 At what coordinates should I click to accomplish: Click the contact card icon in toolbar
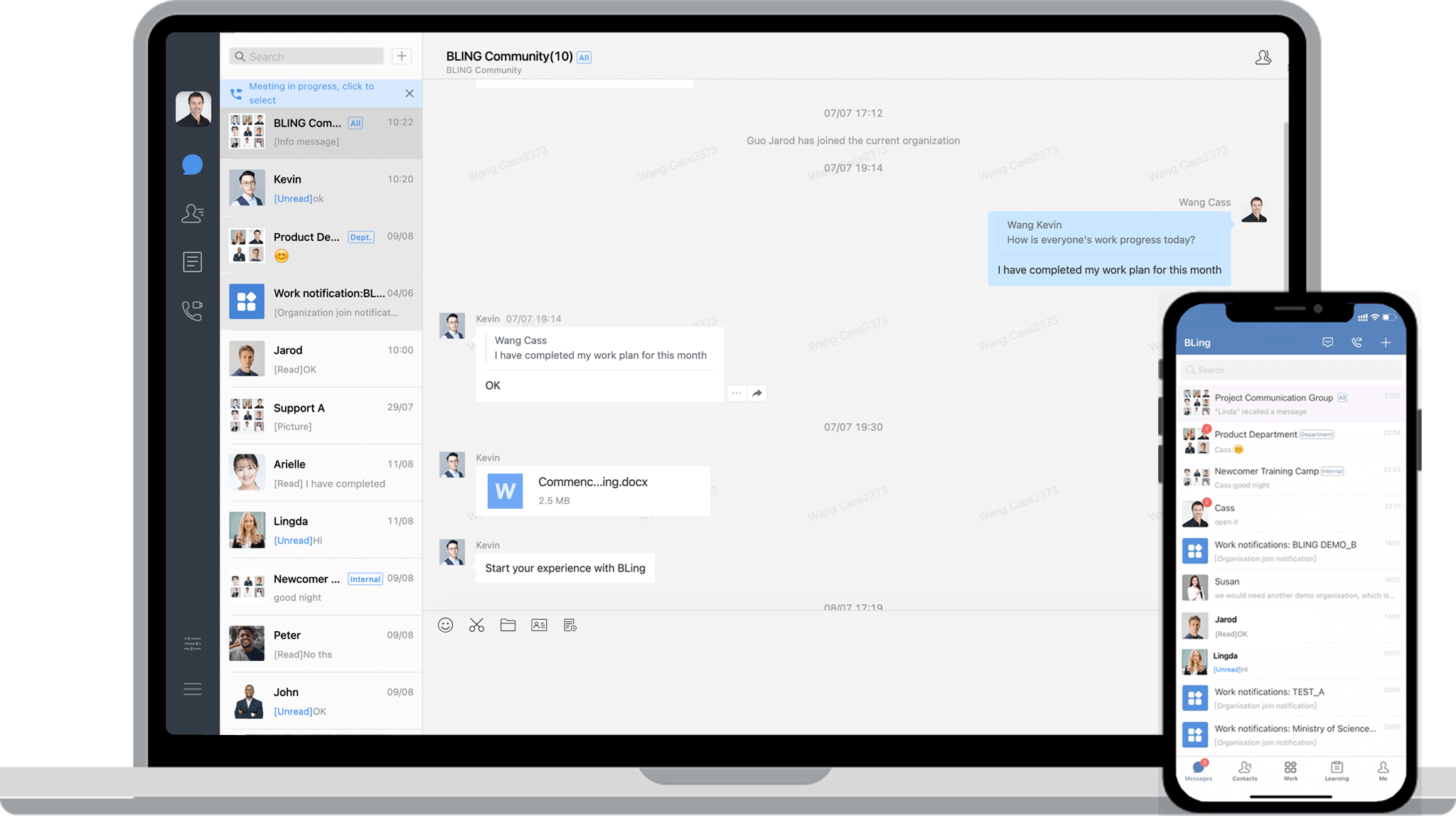(x=539, y=625)
